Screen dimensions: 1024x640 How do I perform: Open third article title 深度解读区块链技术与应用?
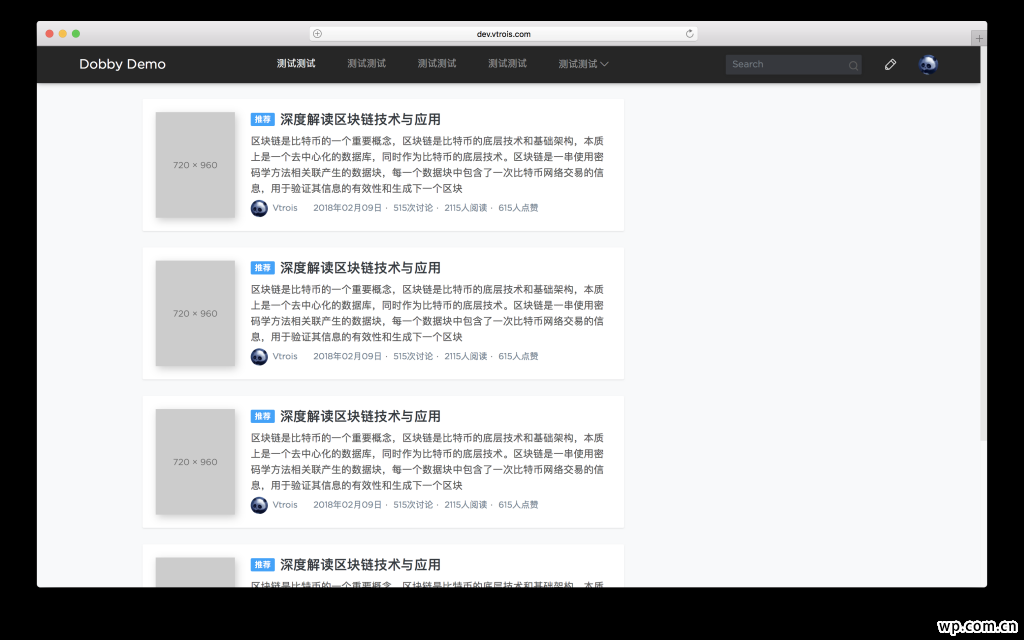click(360, 416)
